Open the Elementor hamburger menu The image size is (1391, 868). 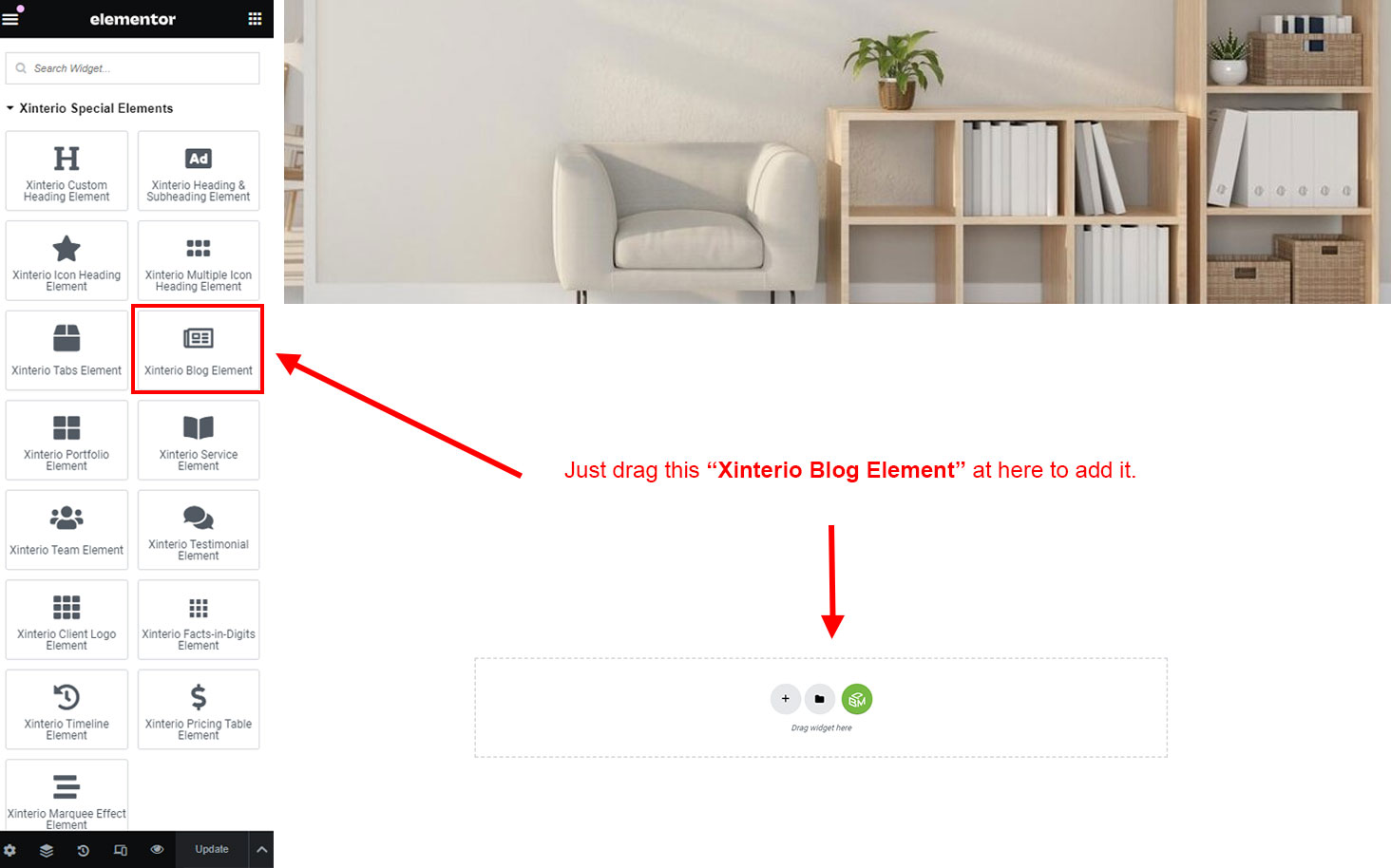[x=10, y=19]
